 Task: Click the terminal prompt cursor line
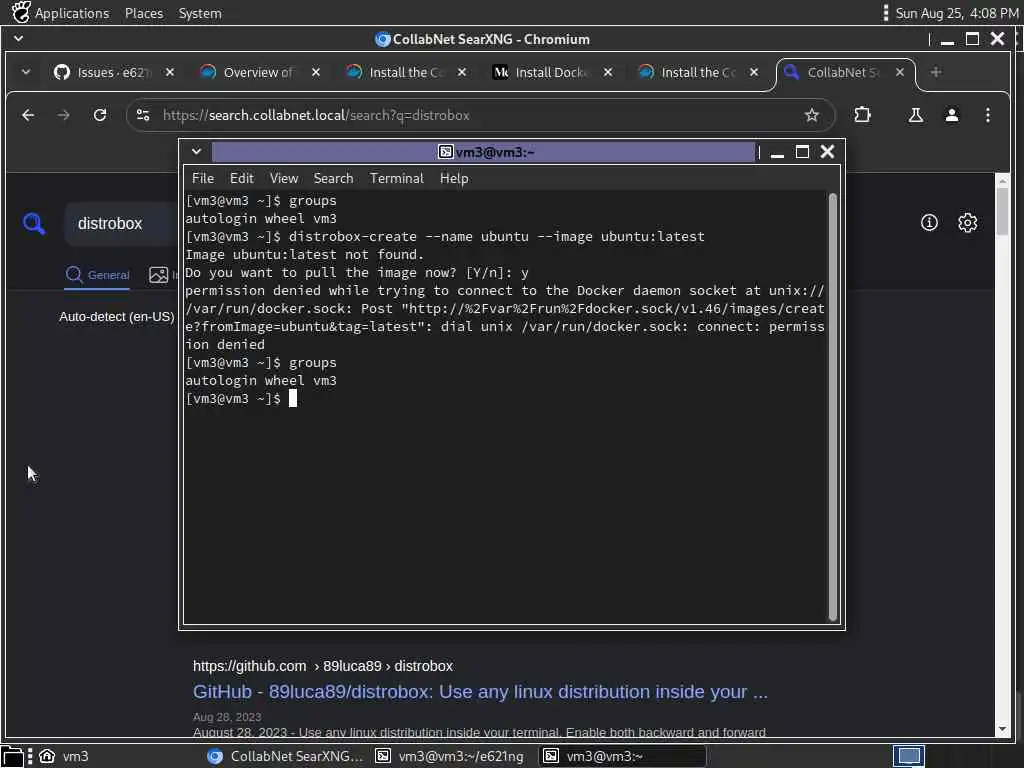tap(240, 398)
